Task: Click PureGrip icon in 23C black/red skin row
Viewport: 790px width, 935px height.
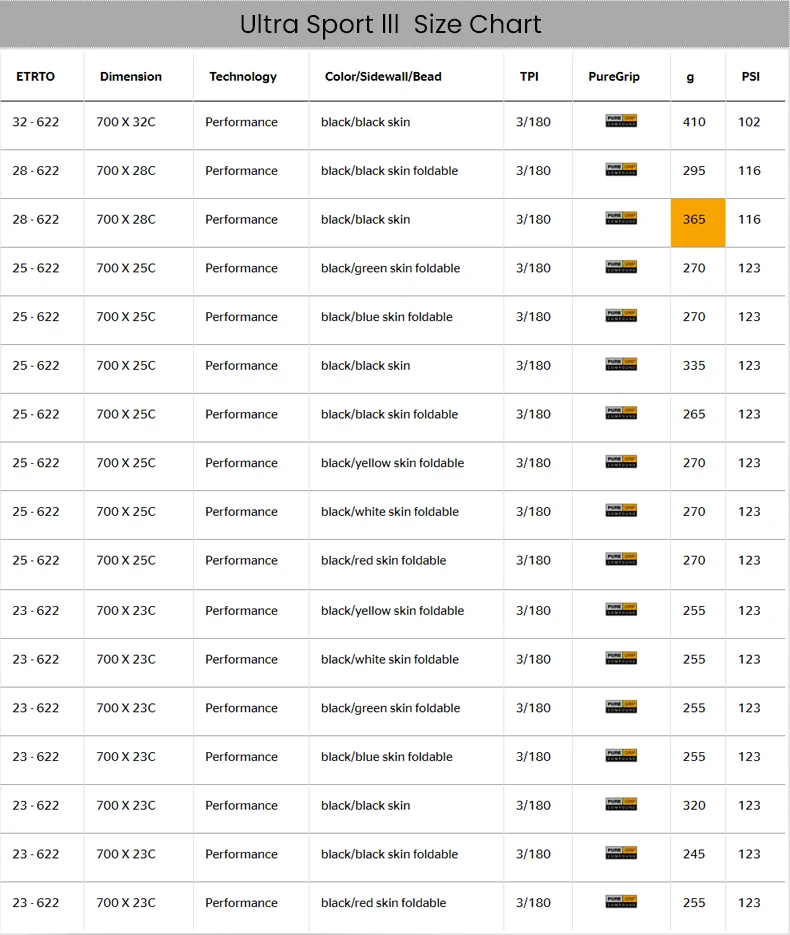Action: [621, 902]
